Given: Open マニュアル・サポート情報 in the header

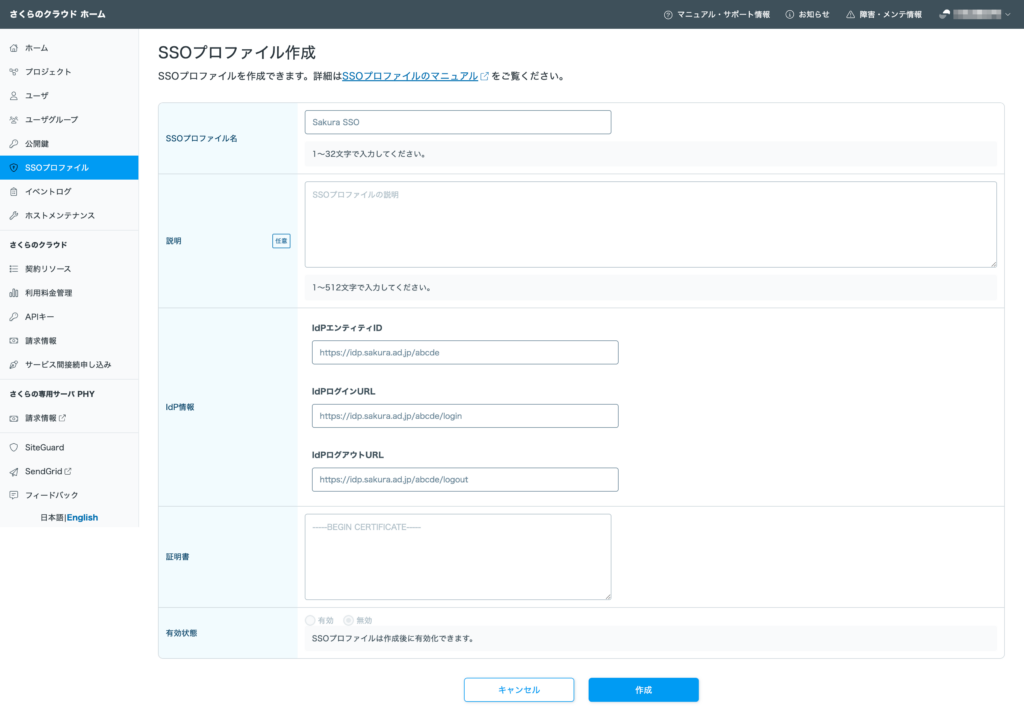Looking at the screenshot, I should [716, 14].
